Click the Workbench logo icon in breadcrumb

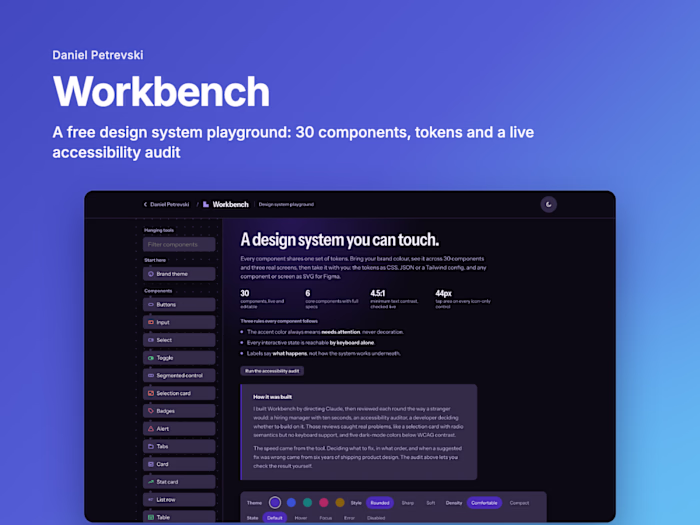point(206,204)
